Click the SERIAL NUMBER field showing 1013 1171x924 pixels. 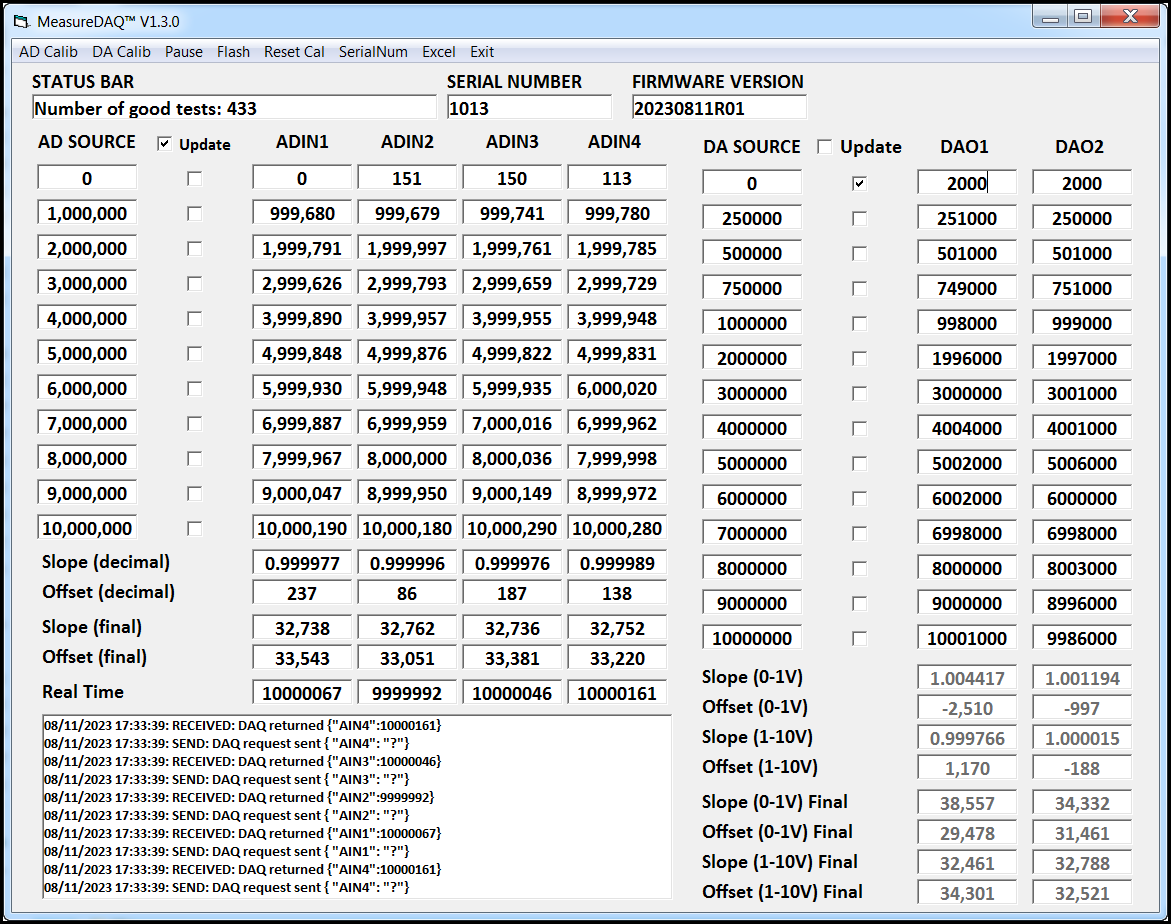click(528, 108)
